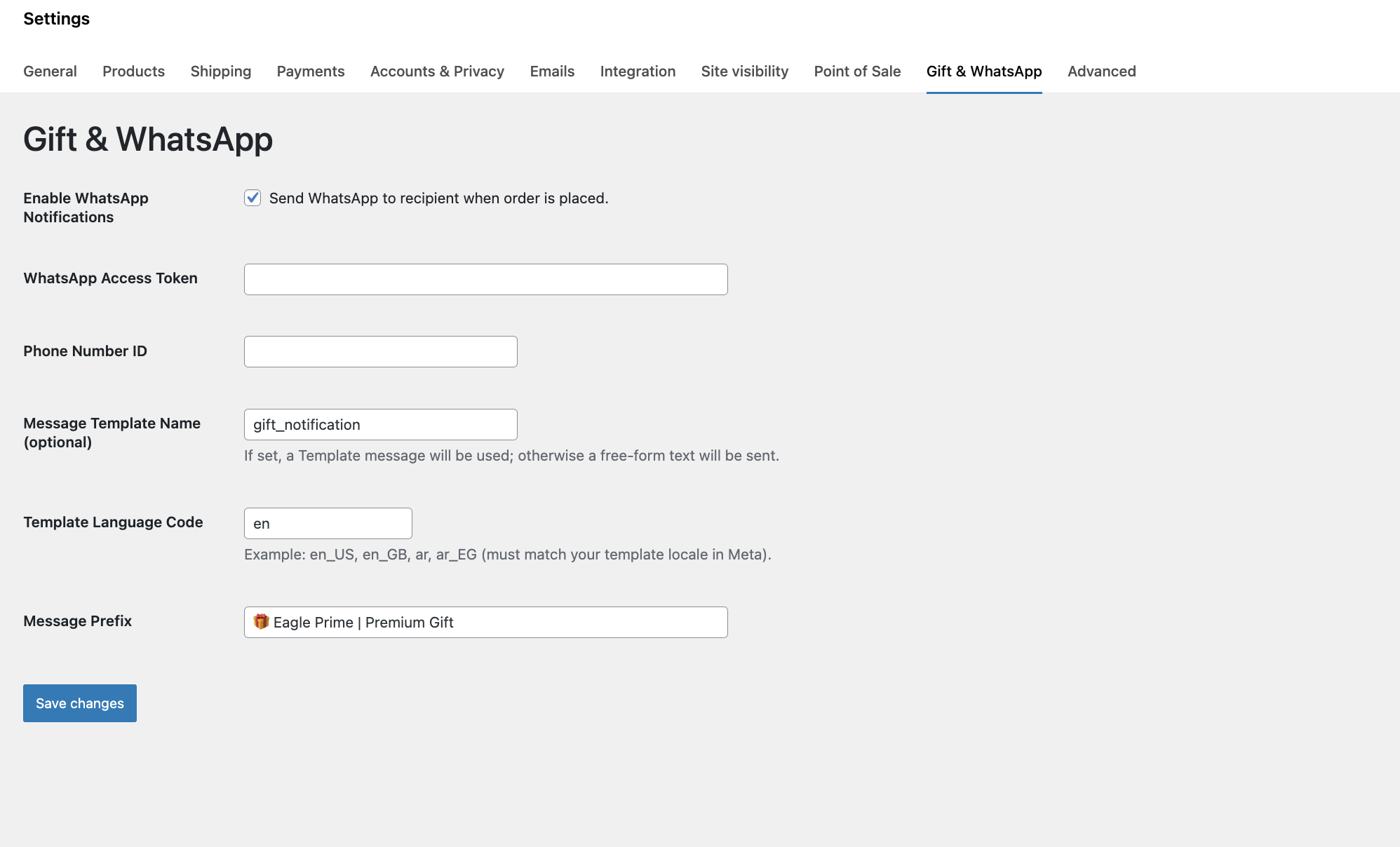Open the Emails tab
Image resolution: width=1400 pixels, height=847 pixels.
click(552, 72)
